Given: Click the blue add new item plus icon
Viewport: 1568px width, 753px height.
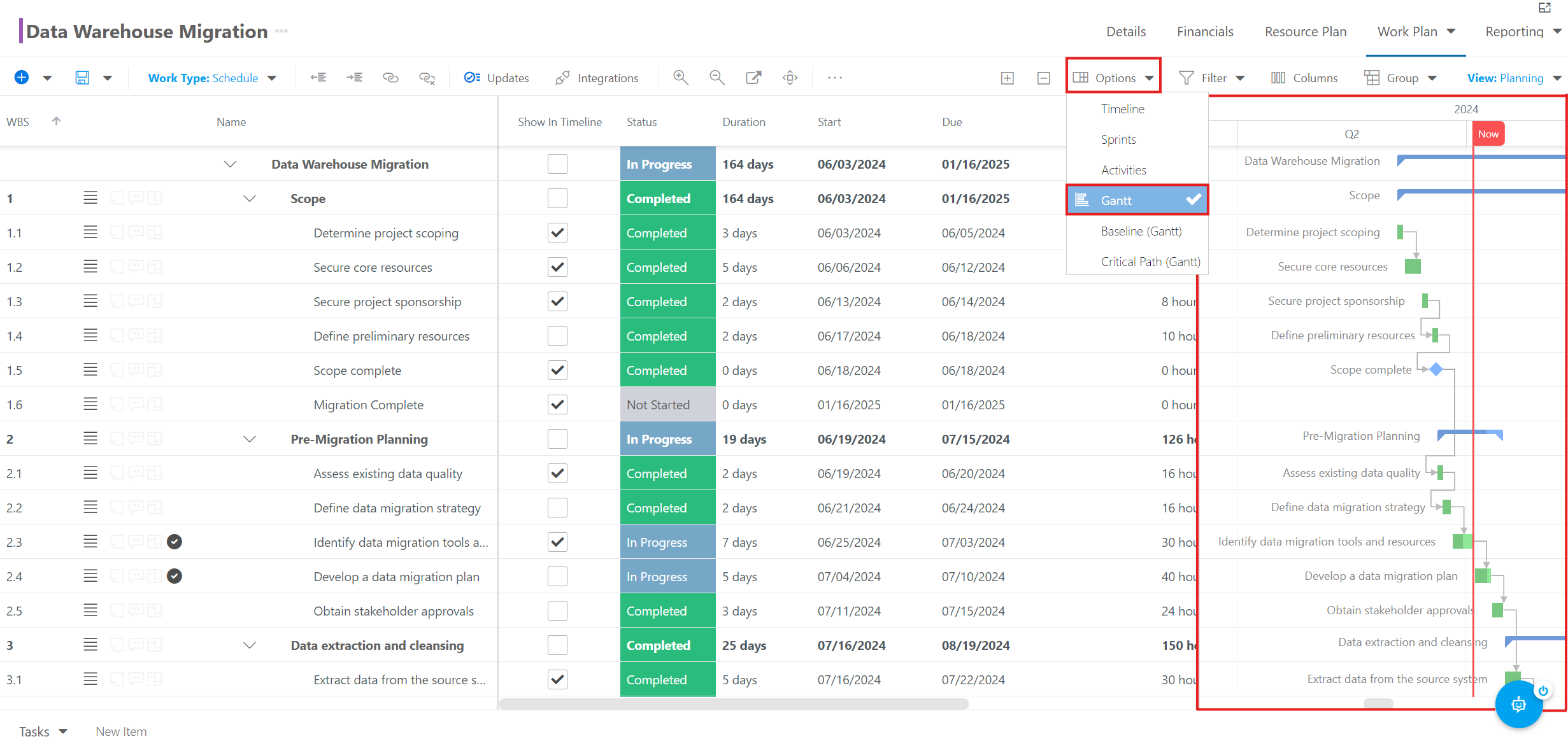Looking at the screenshot, I should point(22,78).
